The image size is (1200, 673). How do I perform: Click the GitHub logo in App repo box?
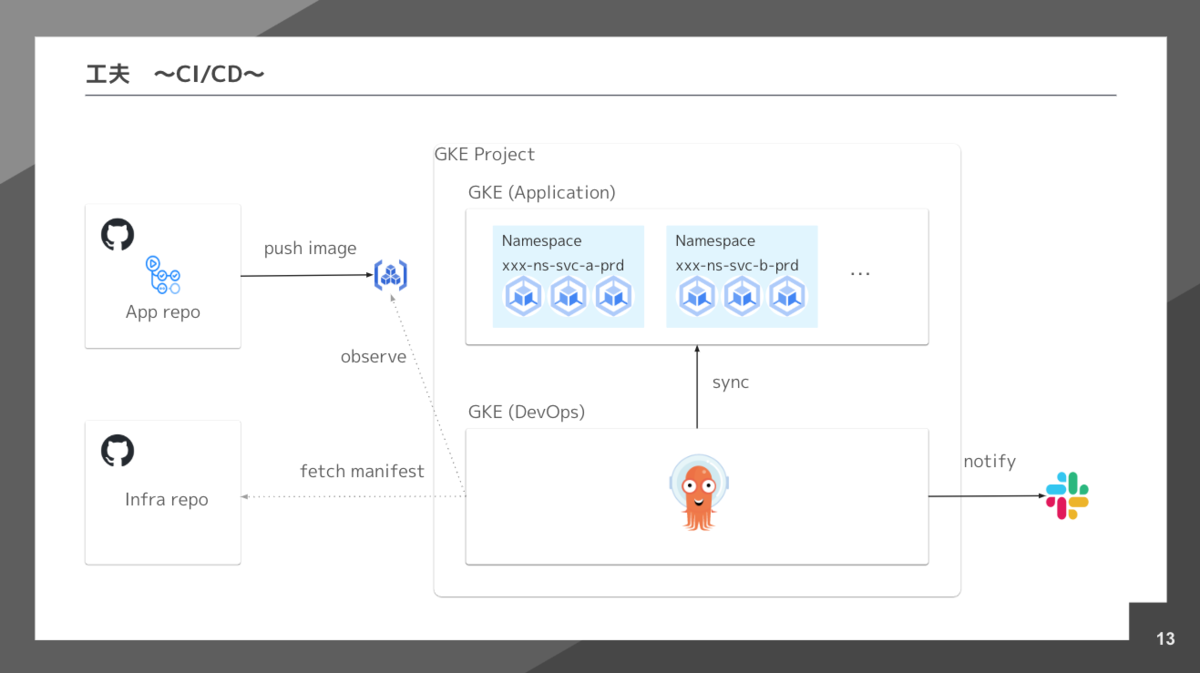point(118,235)
